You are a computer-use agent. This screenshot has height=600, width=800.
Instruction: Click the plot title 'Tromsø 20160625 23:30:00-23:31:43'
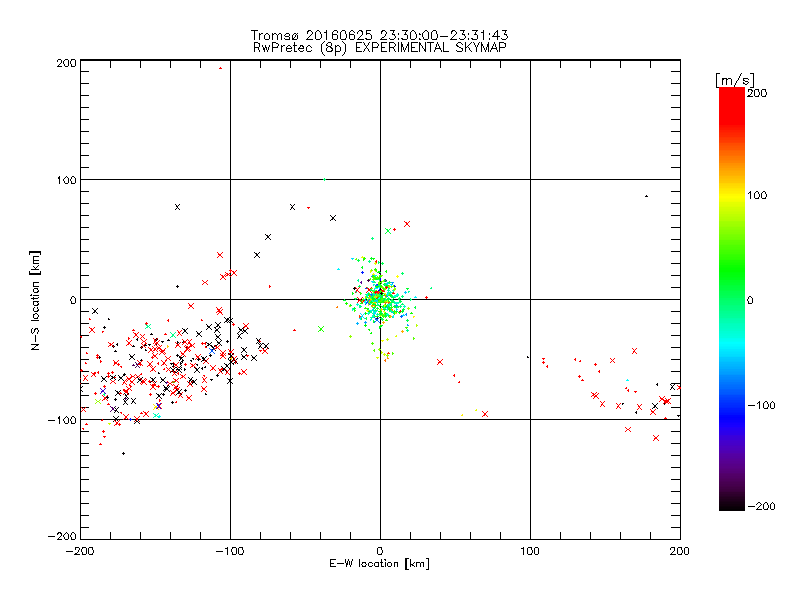(379, 35)
